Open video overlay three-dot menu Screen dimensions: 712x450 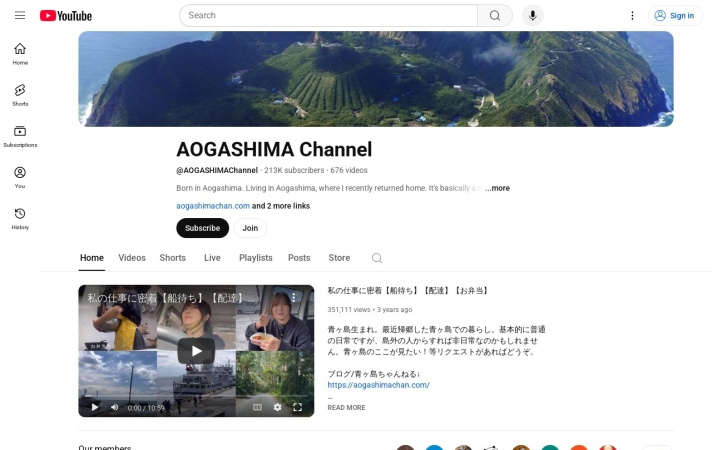(x=294, y=297)
